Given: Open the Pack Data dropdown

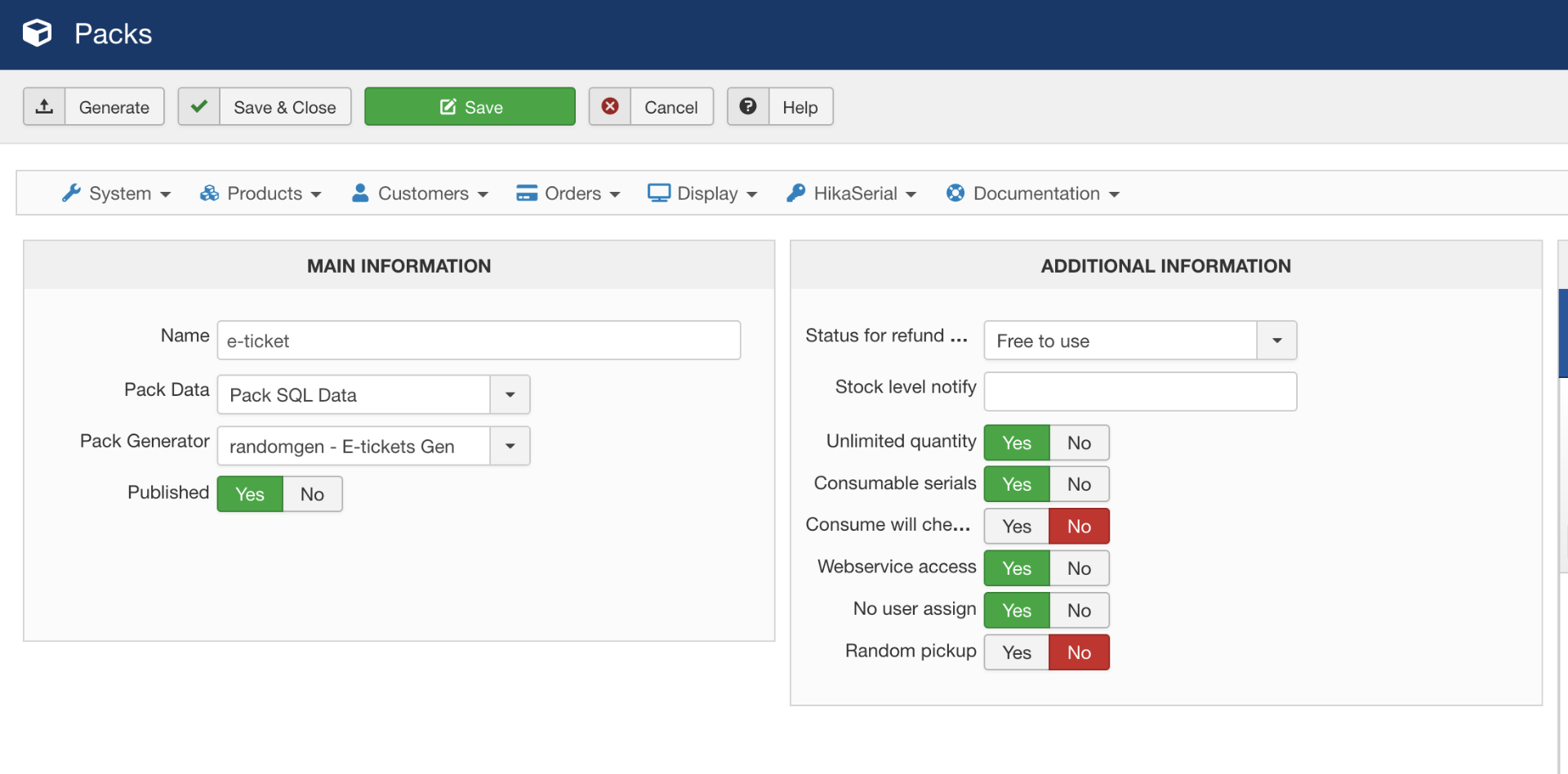Looking at the screenshot, I should (510, 395).
